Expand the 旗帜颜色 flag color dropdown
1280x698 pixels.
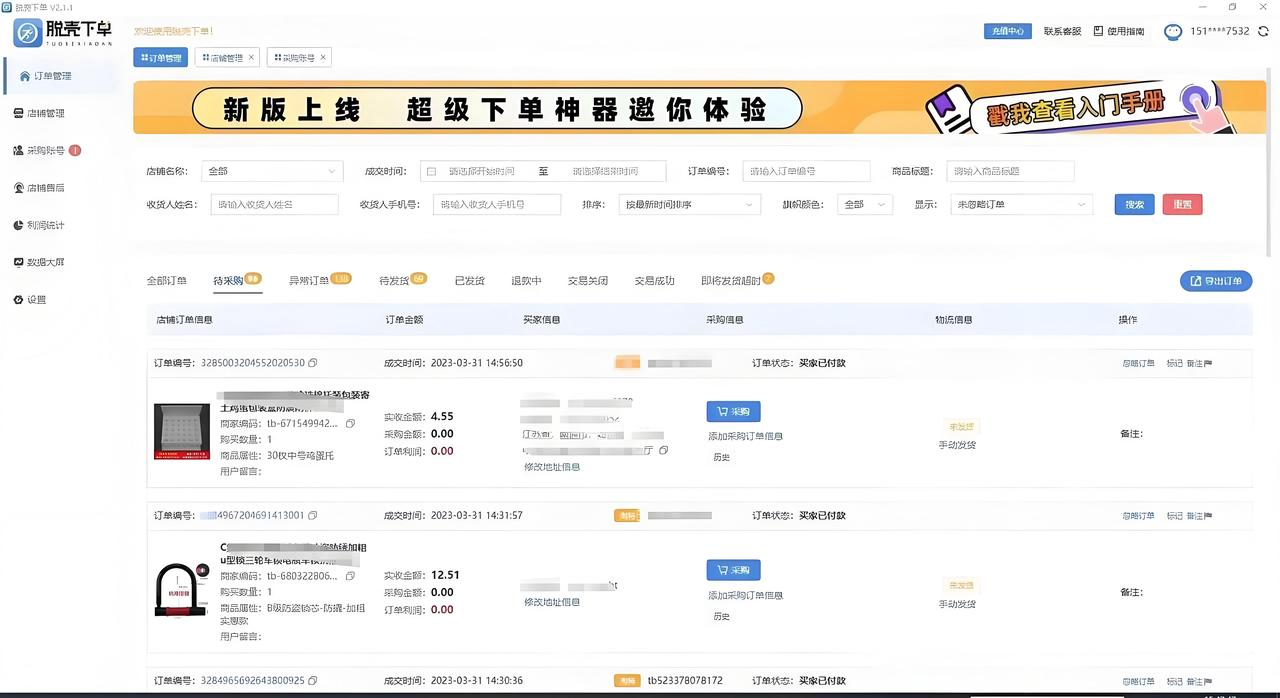[x=864, y=205]
